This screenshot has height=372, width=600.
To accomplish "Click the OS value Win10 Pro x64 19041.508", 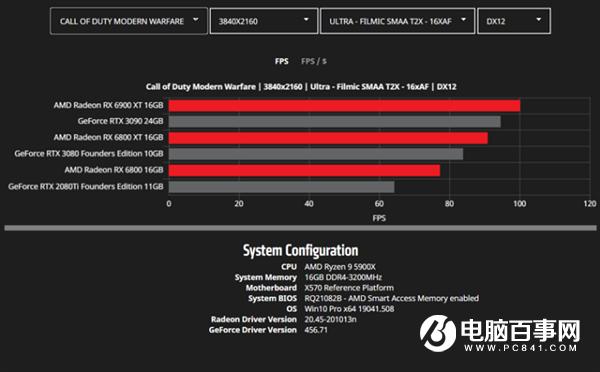I will 349,309.
